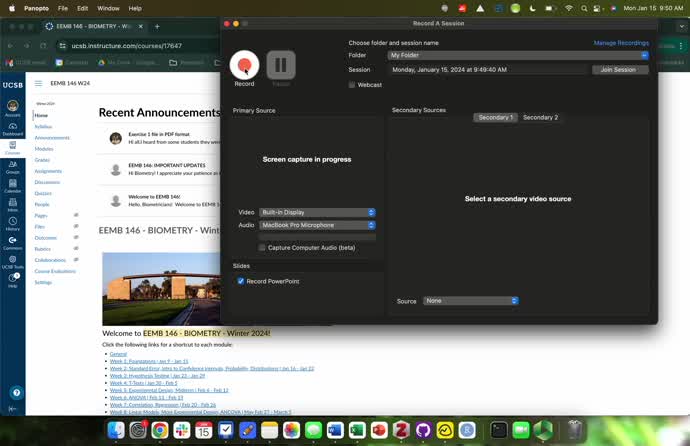Image resolution: width=690 pixels, height=446 pixels.
Task: Enable Capture Computer Audio (beta) checkbox
Action: [x=262, y=247]
